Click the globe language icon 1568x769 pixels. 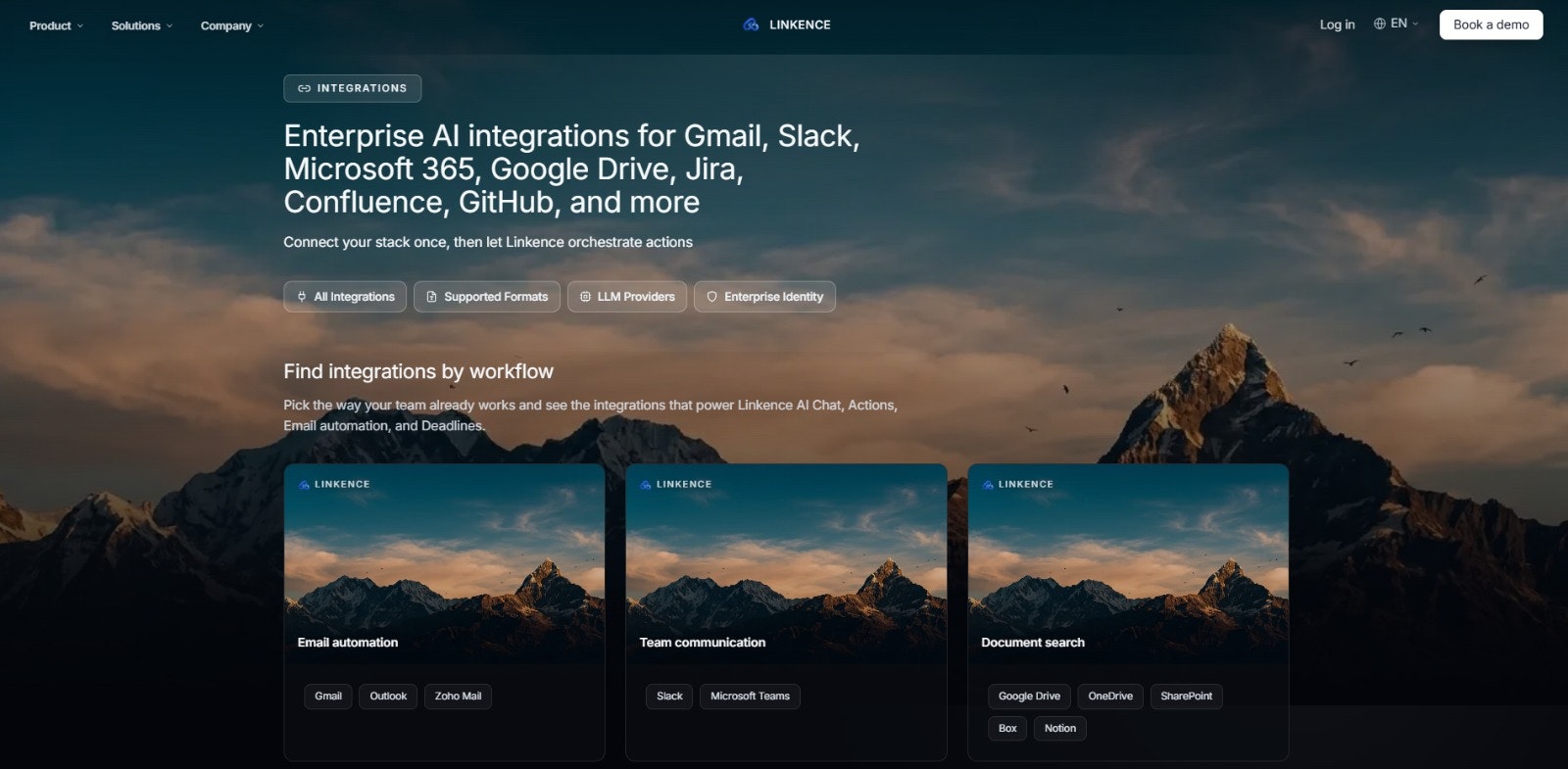1380,24
